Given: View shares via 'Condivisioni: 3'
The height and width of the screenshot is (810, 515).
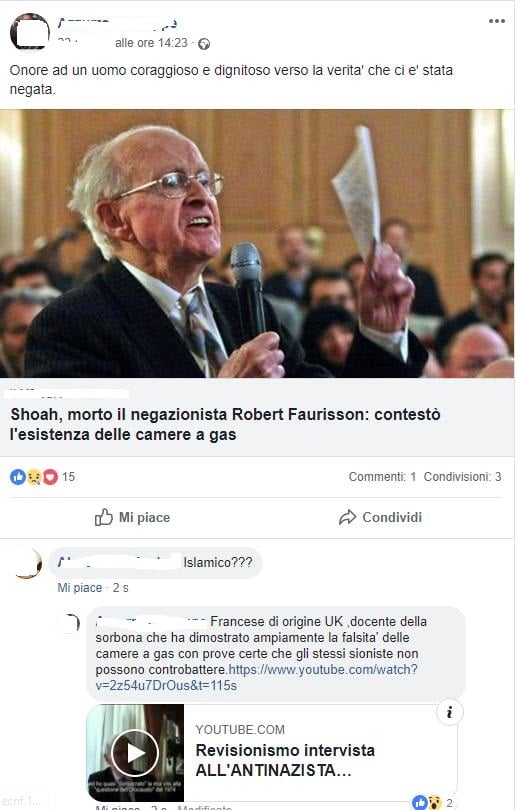Looking at the screenshot, I should pyautogui.click(x=462, y=477).
